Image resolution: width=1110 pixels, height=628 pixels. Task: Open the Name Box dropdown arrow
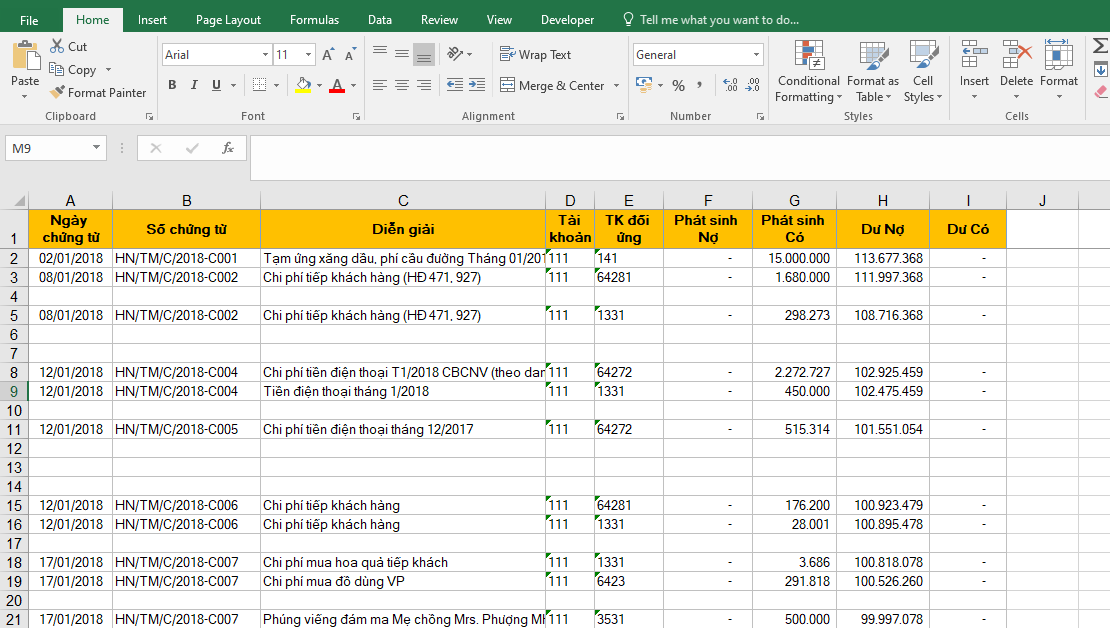coord(97,148)
